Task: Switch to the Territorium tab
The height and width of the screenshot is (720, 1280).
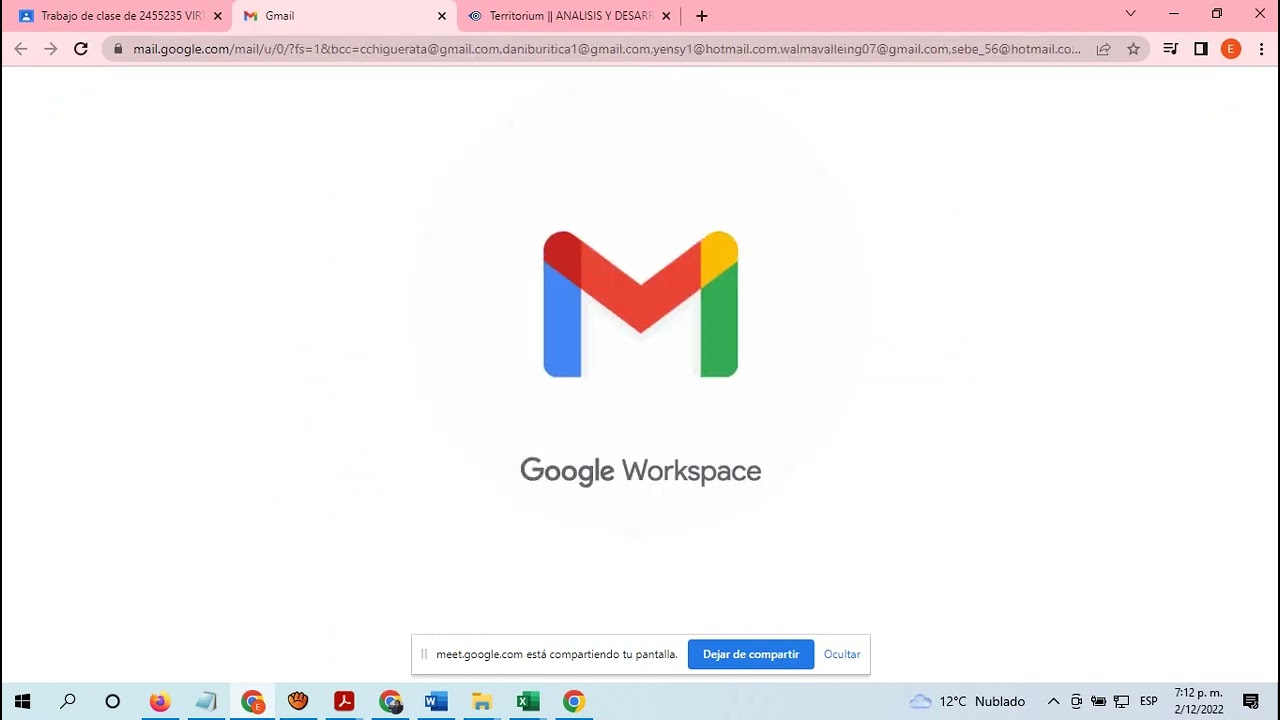Action: (568, 16)
